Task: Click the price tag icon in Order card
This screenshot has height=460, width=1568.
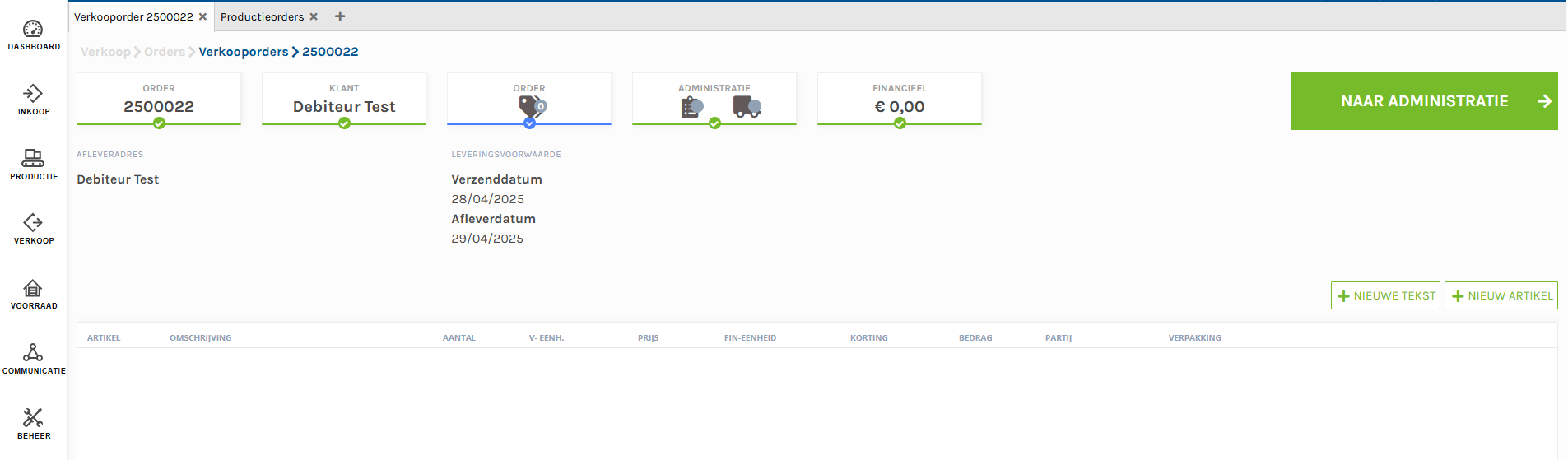Action: (x=532, y=107)
